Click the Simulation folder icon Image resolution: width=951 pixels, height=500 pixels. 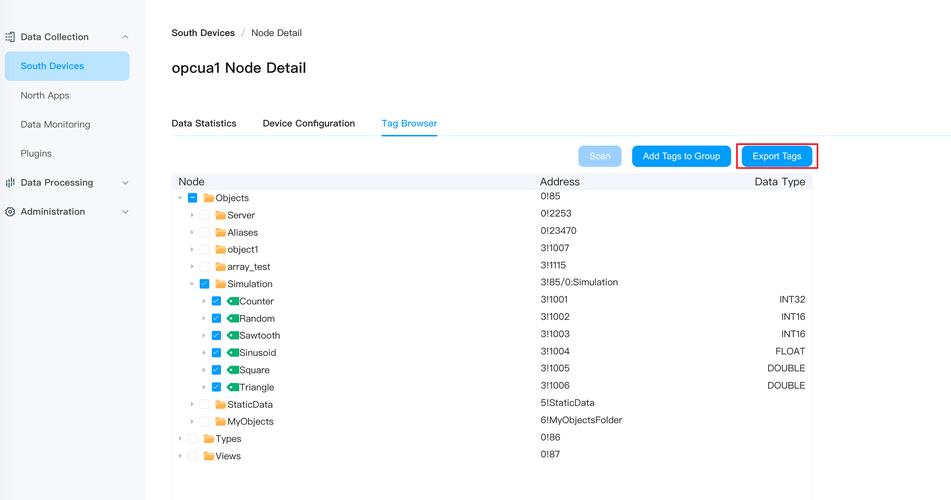click(x=220, y=284)
